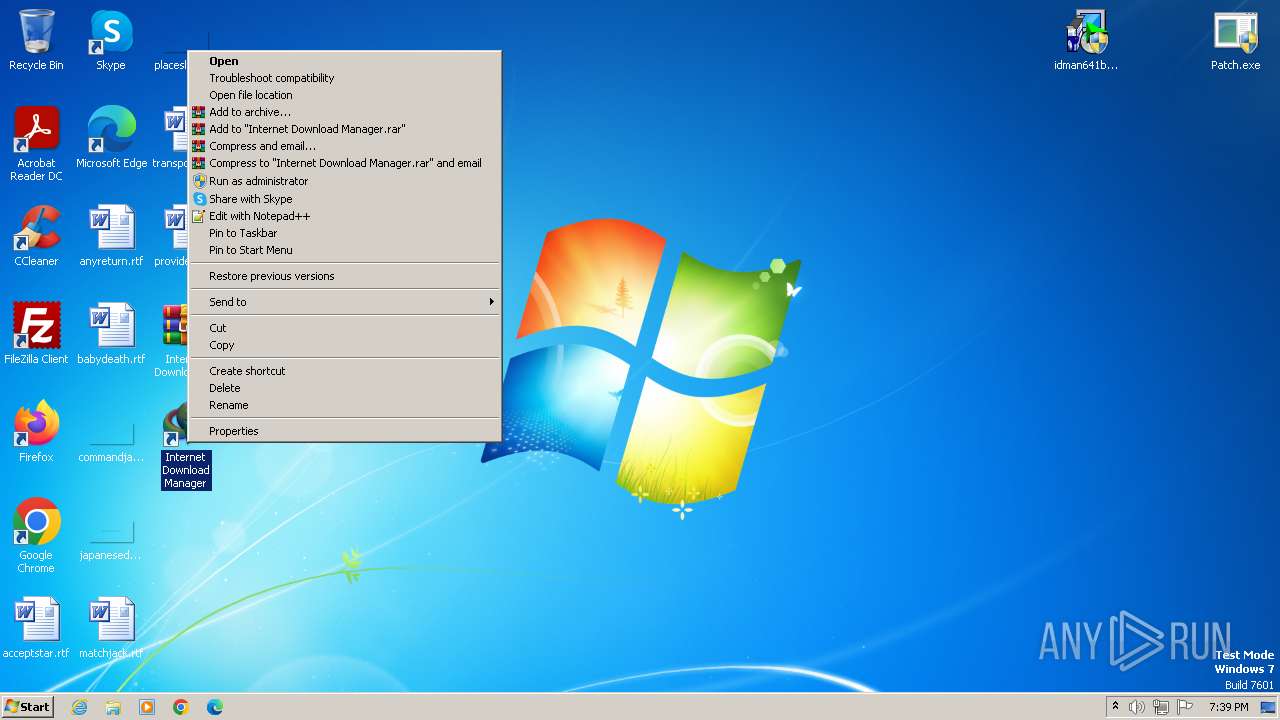Select the Skype desktop shortcut
The image size is (1280, 720).
click(x=110, y=40)
